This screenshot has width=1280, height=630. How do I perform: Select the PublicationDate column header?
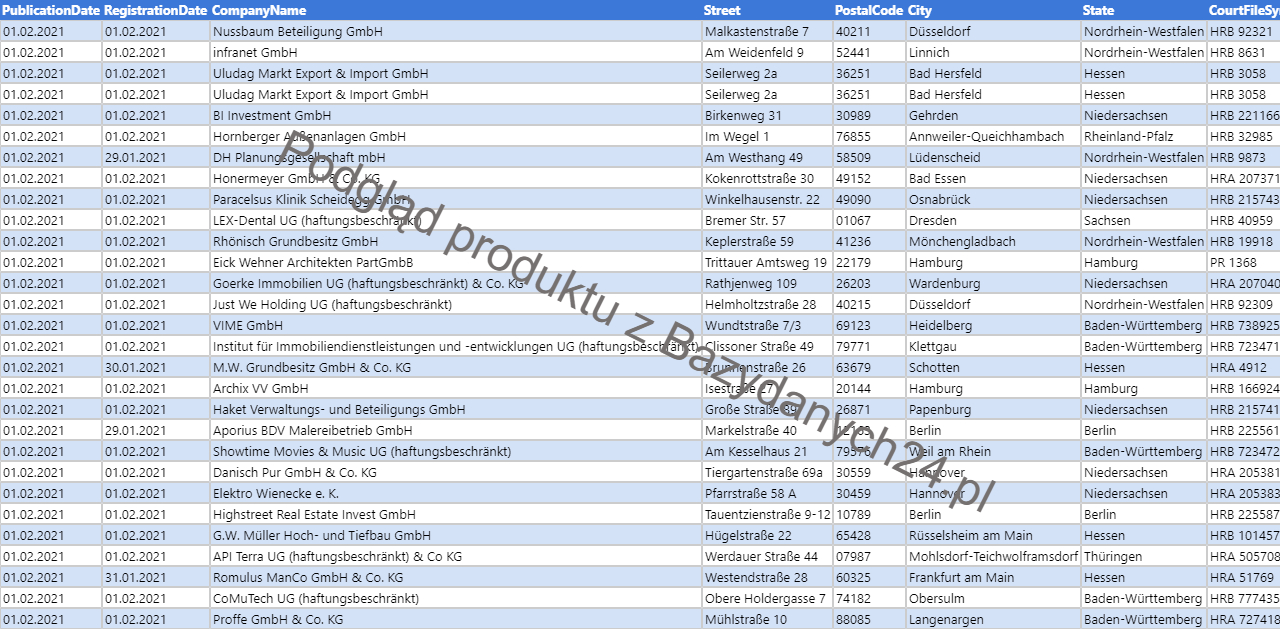(x=50, y=10)
